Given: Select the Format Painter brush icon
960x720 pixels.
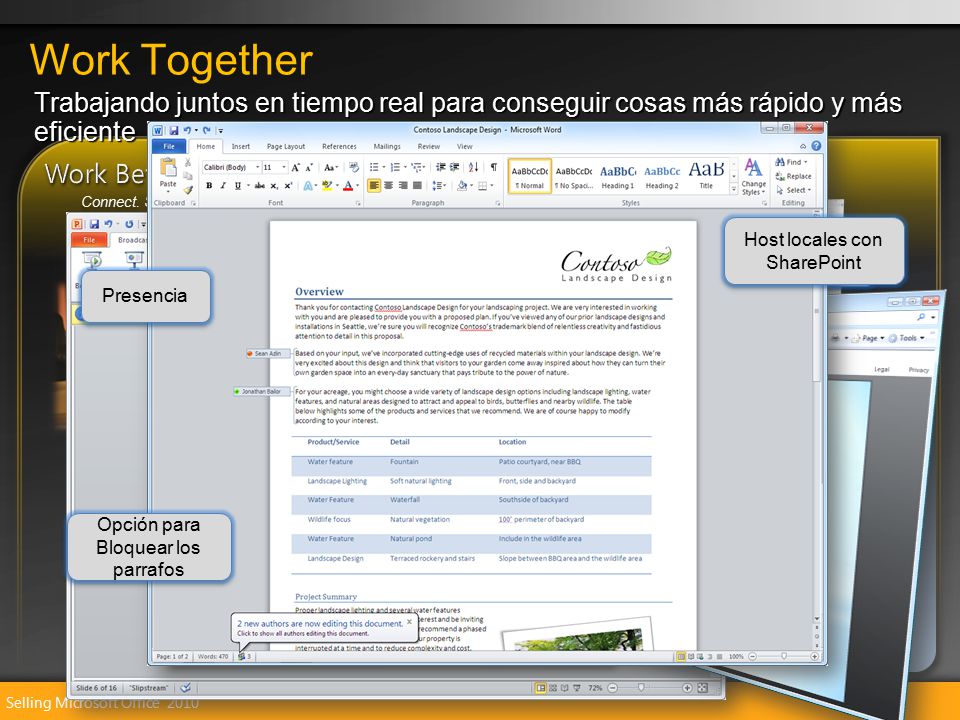Looking at the screenshot, I should (188, 190).
